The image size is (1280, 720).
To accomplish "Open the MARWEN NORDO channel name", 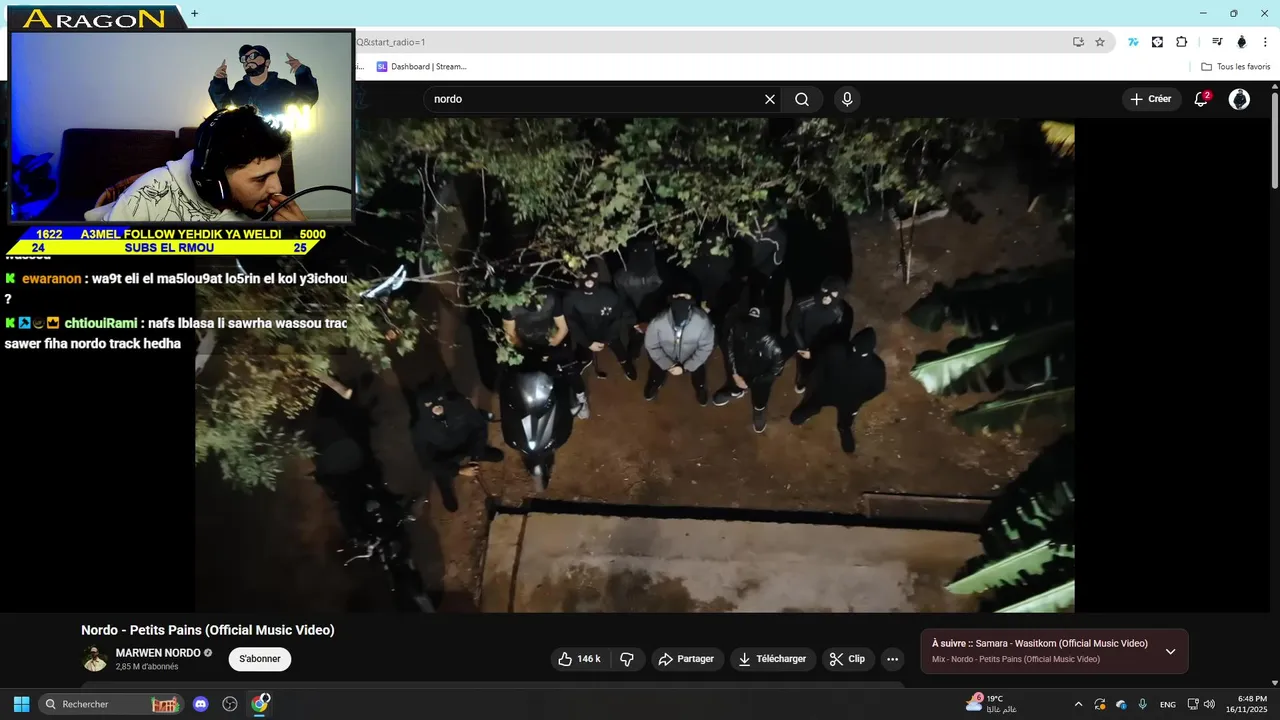I will [157, 653].
